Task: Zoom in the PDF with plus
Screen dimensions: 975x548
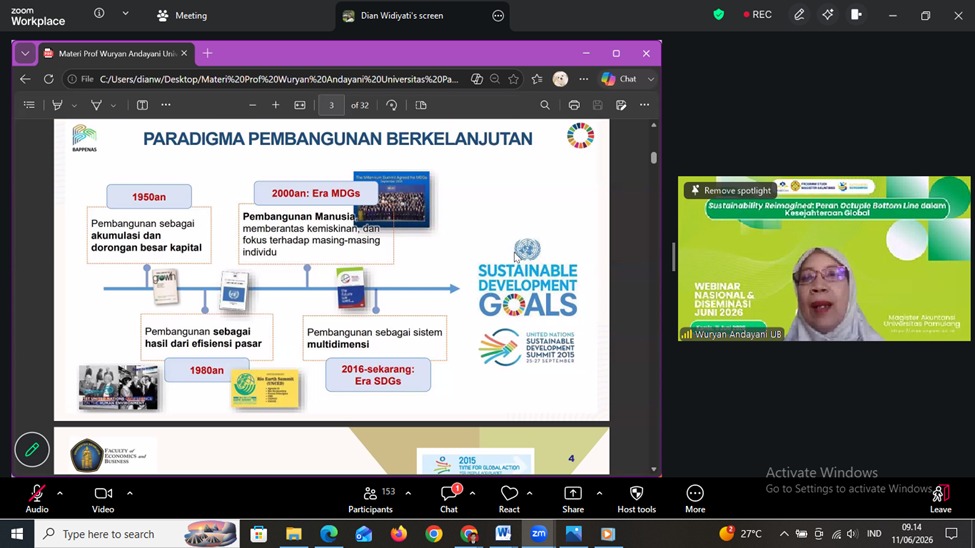Action: 275,105
